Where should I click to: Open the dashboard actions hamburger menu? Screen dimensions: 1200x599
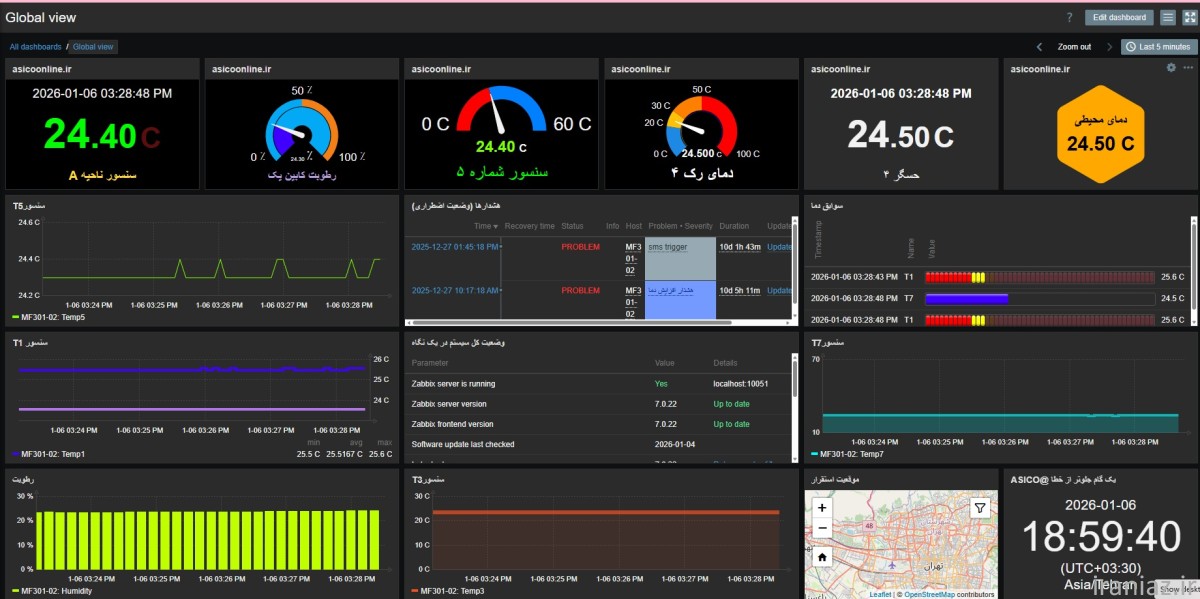tap(1167, 17)
